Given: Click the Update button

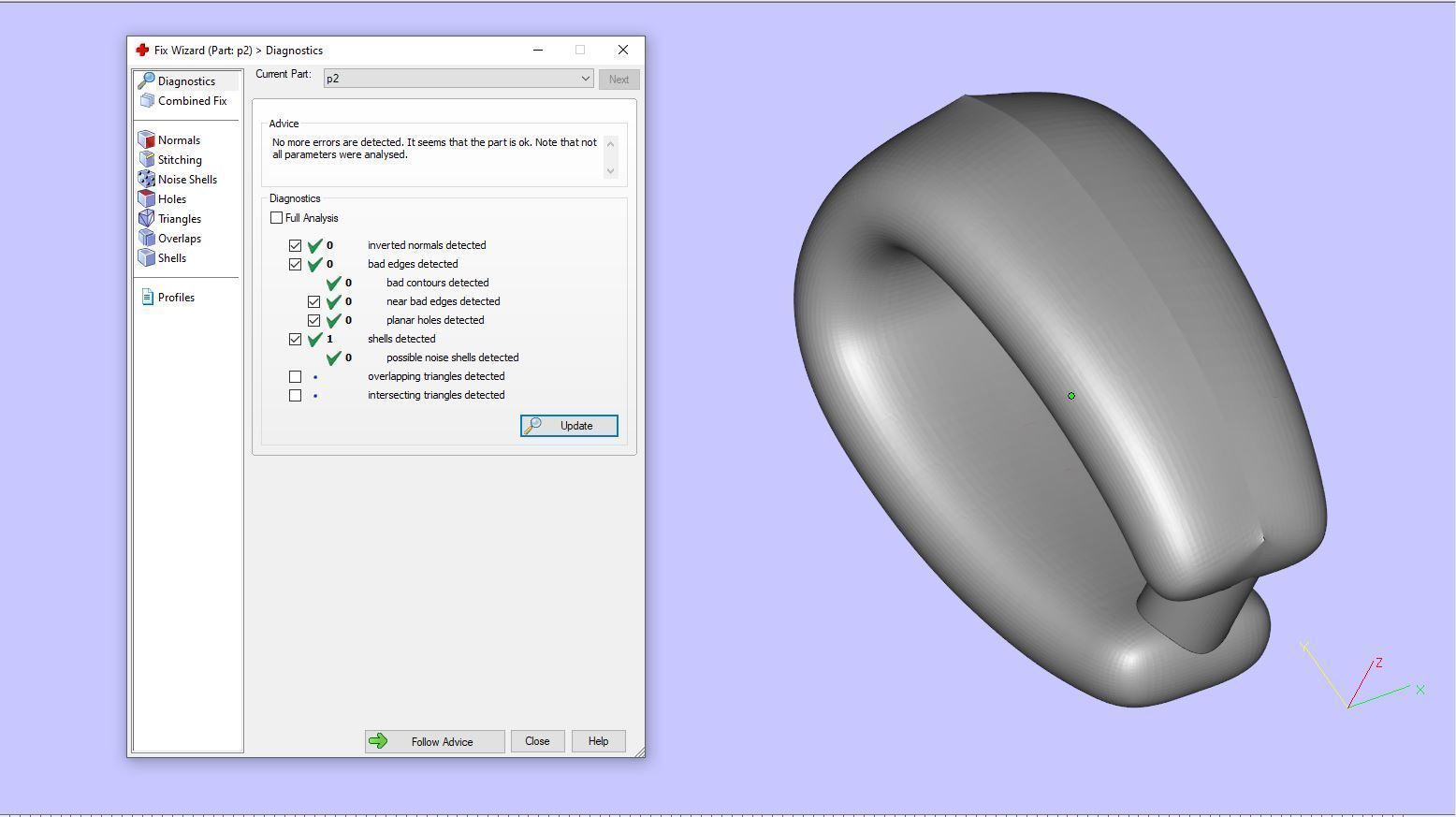Looking at the screenshot, I should coord(569,426).
